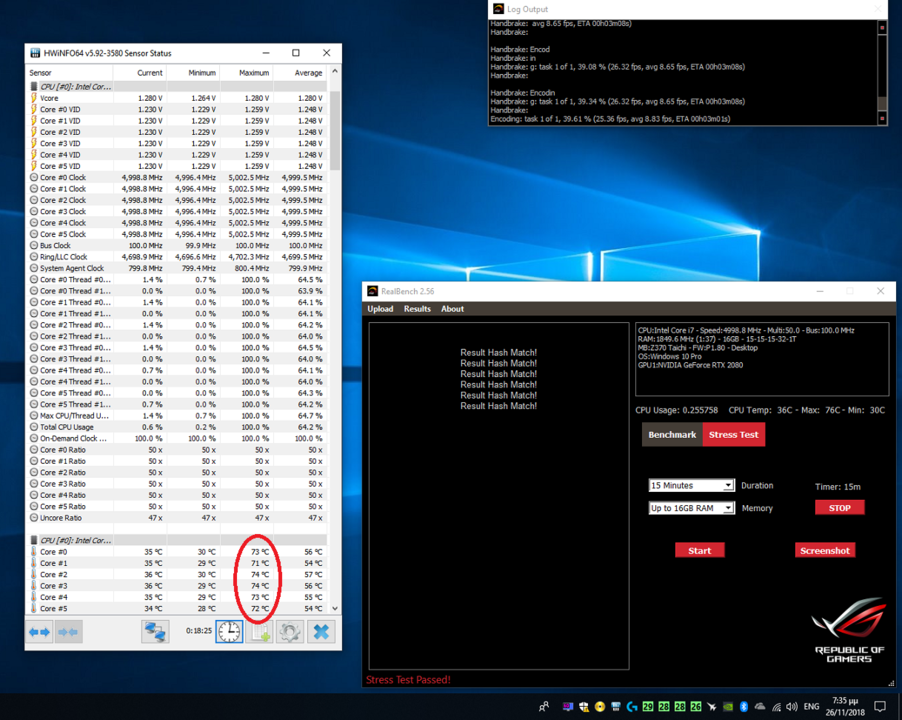Select the Uncore Ratio row
Viewport: 902px width, 720px height.
(x=177, y=518)
